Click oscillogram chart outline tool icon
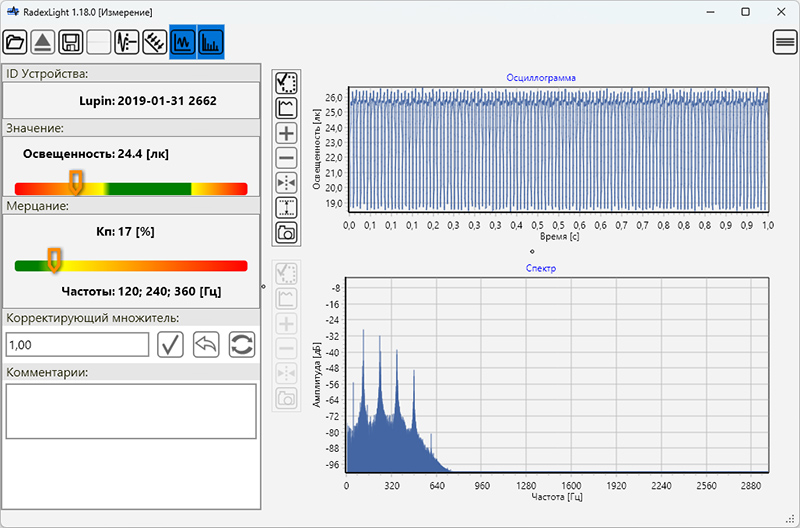The height and width of the screenshot is (528, 800). [x=286, y=107]
